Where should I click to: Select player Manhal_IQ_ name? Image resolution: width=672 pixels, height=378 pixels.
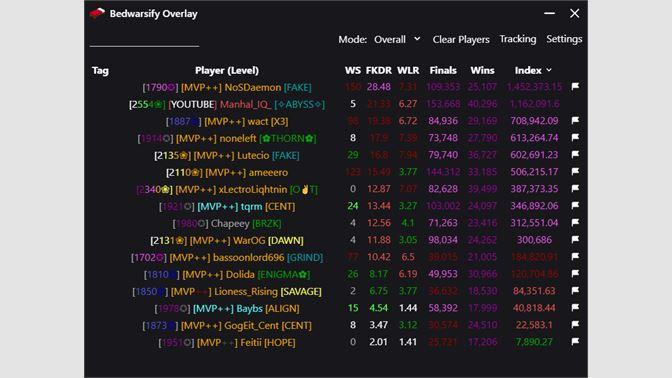click(246, 104)
